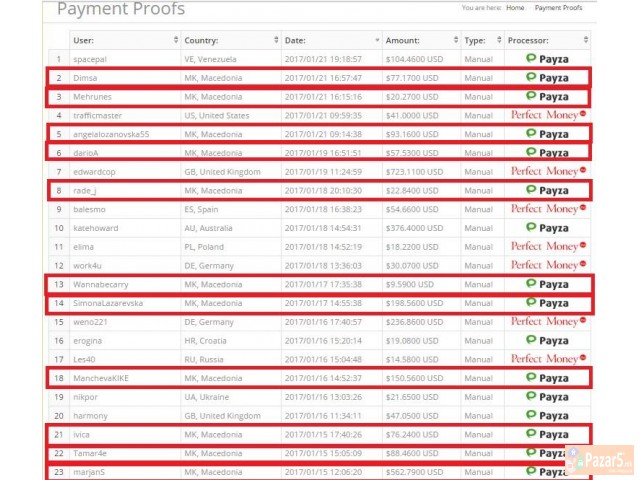The height and width of the screenshot is (480, 640).
Task: Click the Payza logo in erogina's row
Action: click(x=547, y=340)
